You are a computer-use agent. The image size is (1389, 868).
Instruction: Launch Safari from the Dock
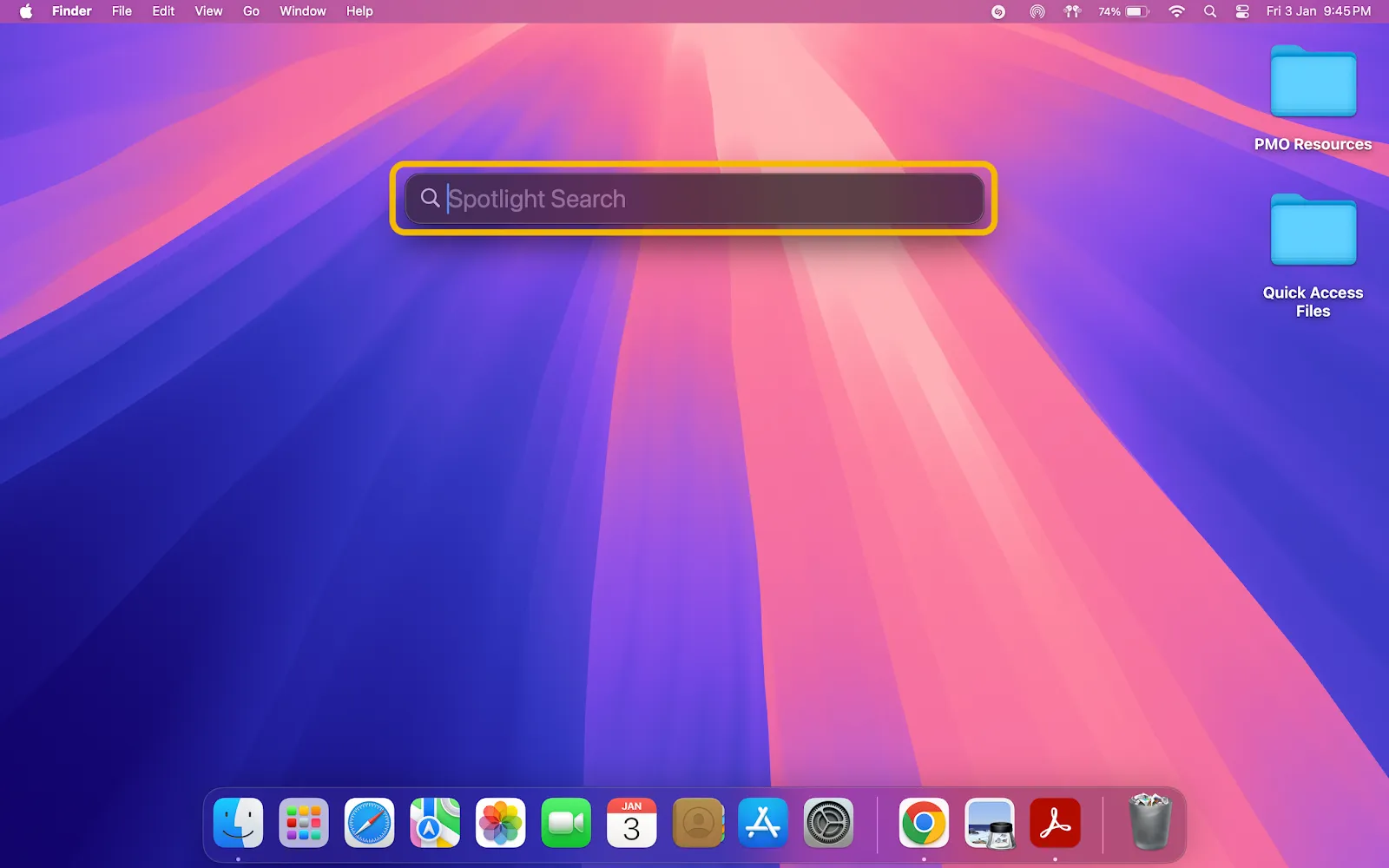(369, 823)
